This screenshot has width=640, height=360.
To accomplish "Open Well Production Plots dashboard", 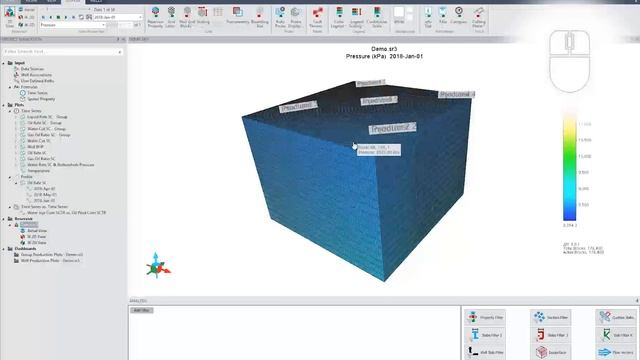I will click(50, 260).
